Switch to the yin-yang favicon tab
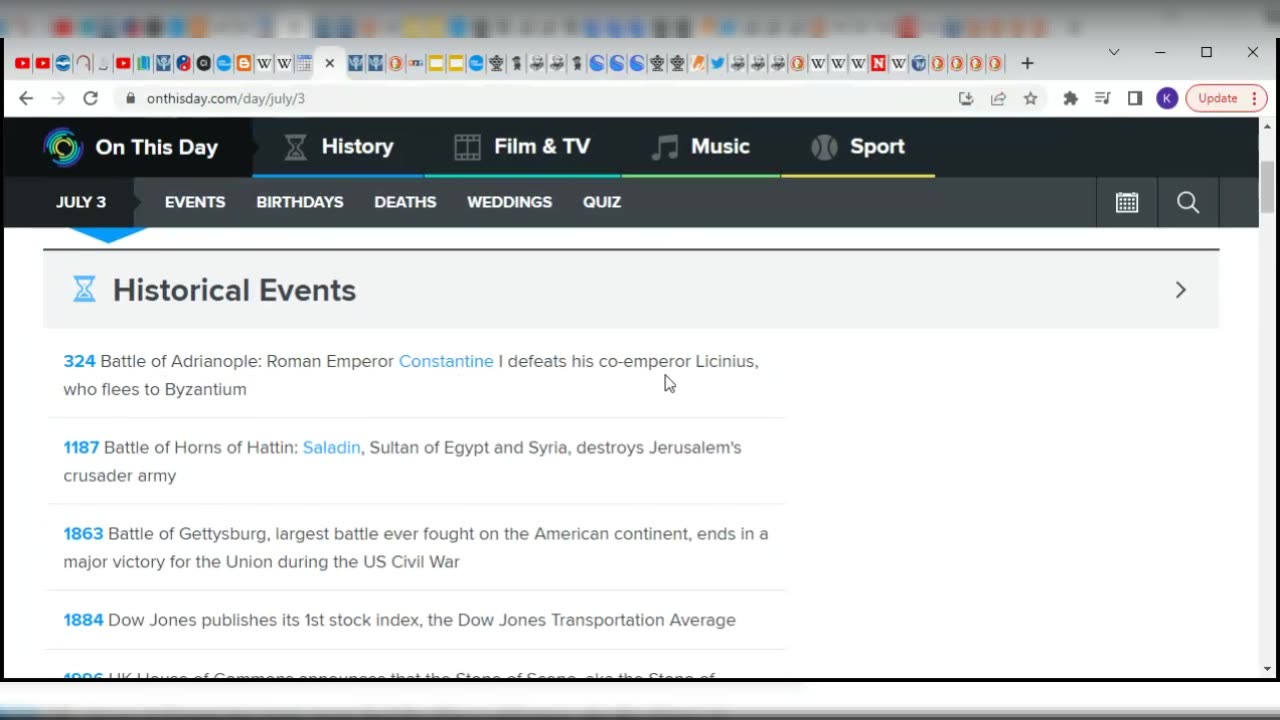 pyautogui.click(x=184, y=63)
